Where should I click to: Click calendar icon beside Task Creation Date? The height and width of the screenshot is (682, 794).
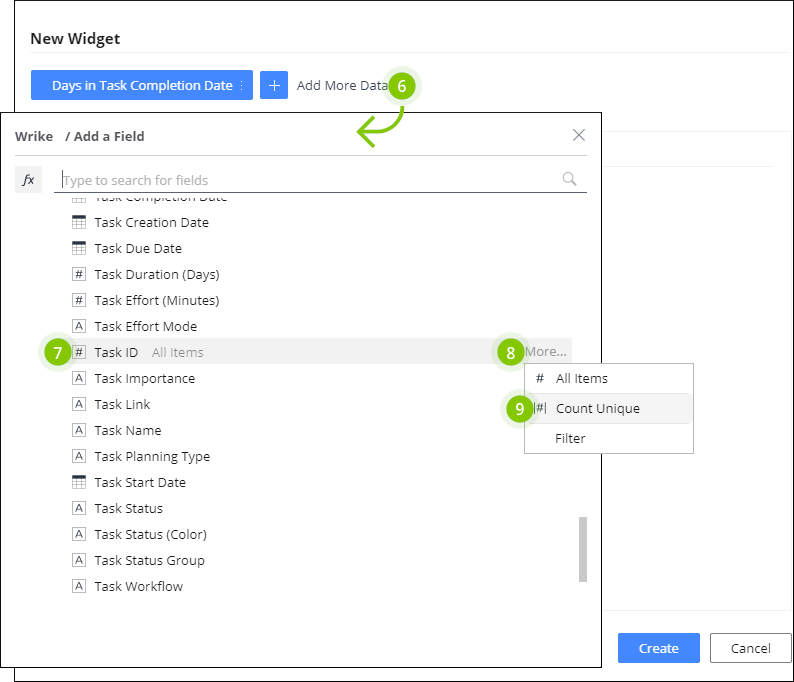(x=79, y=222)
